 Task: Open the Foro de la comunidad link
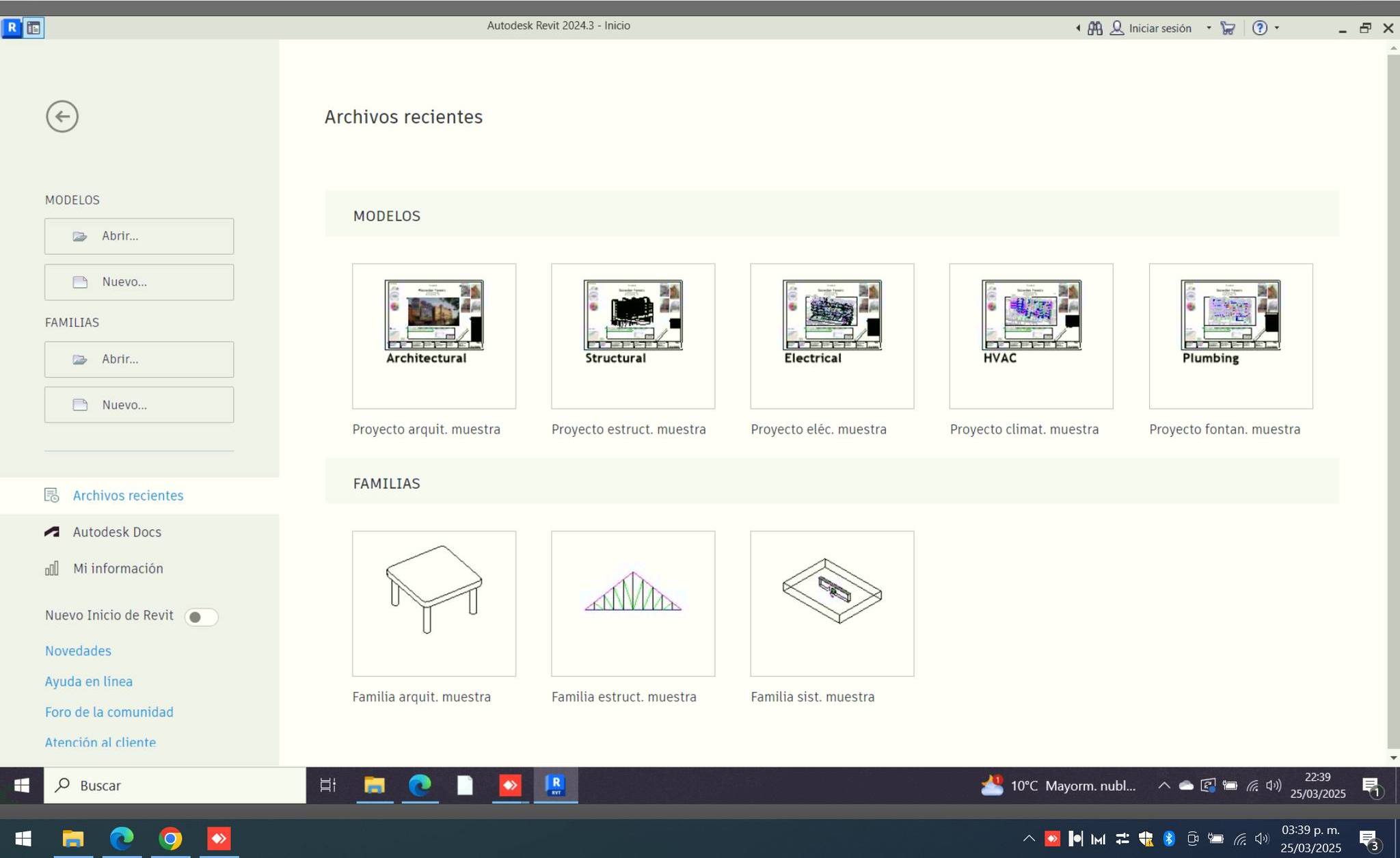(109, 712)
